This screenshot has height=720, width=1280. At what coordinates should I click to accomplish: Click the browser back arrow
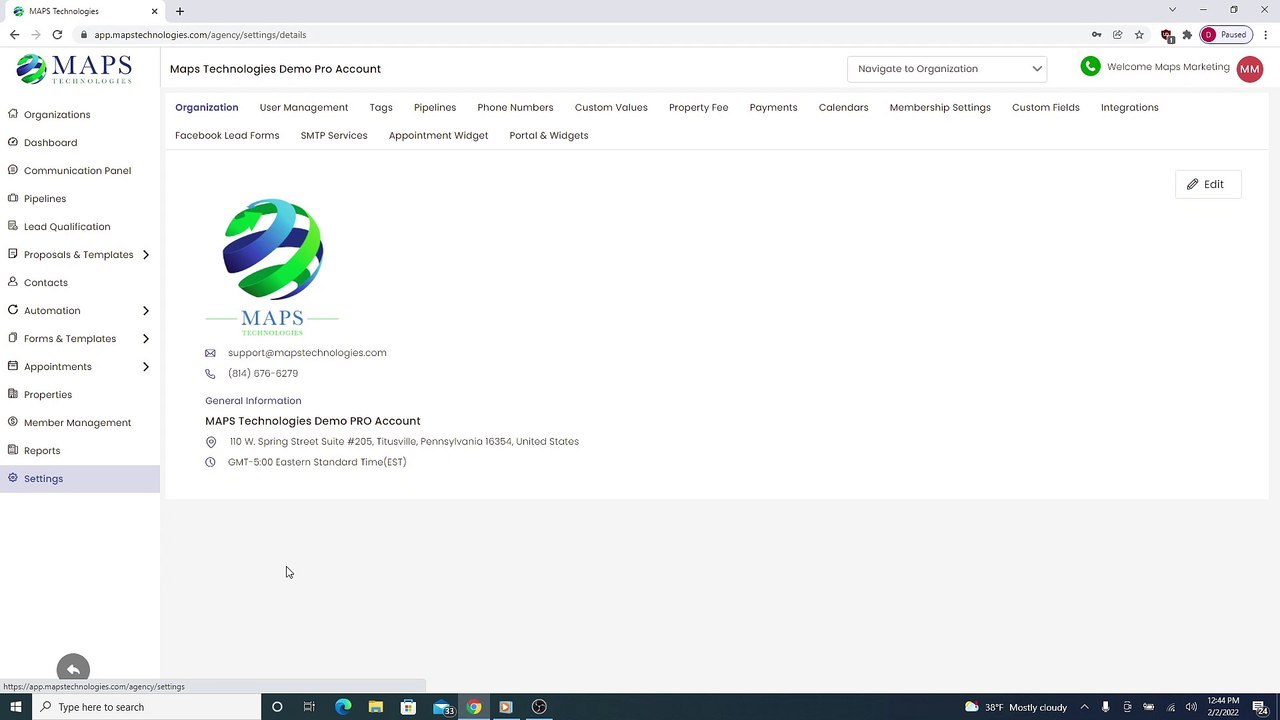coord(14,34)
